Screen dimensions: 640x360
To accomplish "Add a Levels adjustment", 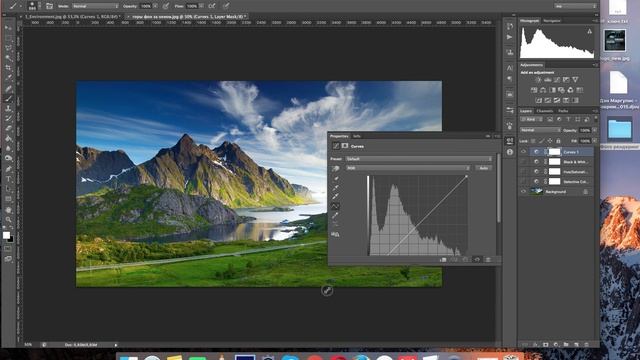I will (548, 80).
